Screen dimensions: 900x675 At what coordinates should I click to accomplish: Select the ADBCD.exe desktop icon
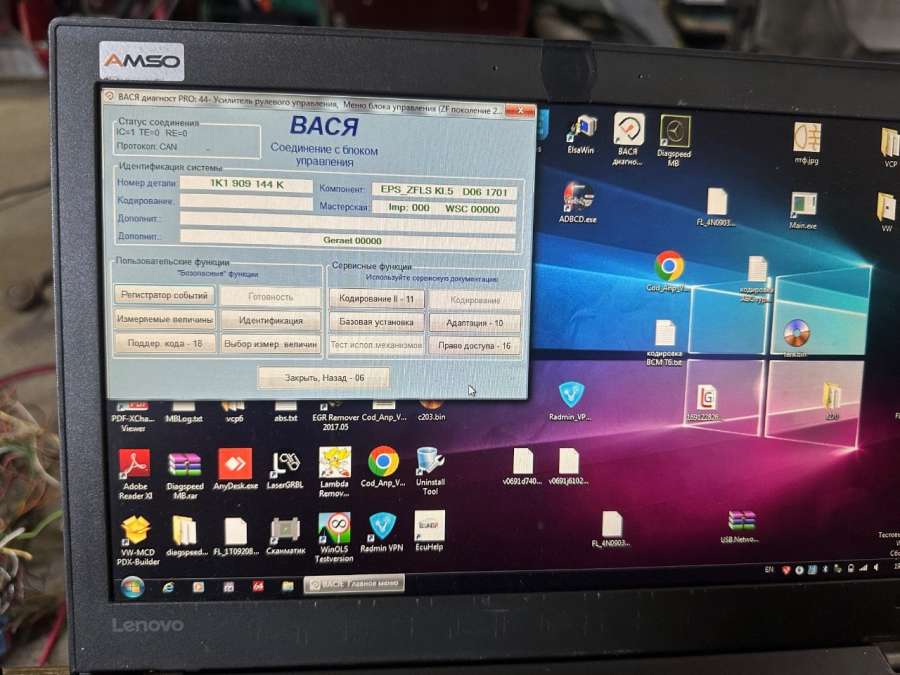tap(577, 202)
